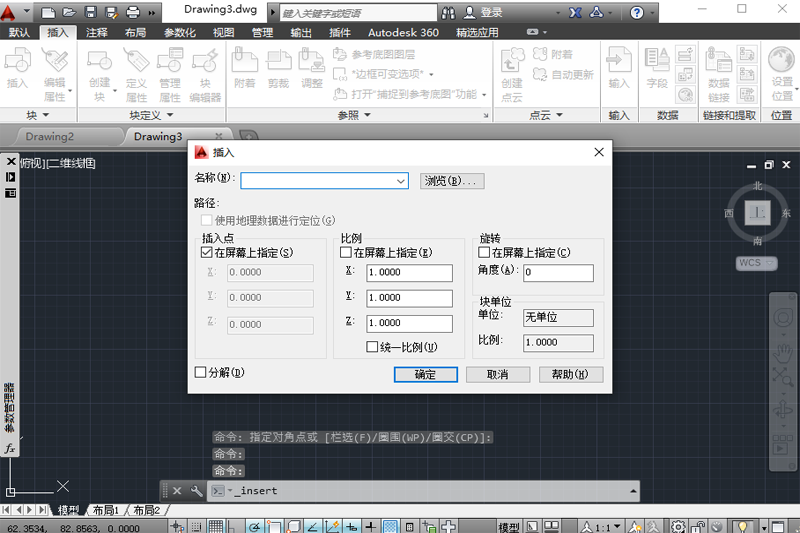Viewport: 800px width, 533px height.
Task: Switch to 参数化 ribbon tab
Action: point(180,33)
